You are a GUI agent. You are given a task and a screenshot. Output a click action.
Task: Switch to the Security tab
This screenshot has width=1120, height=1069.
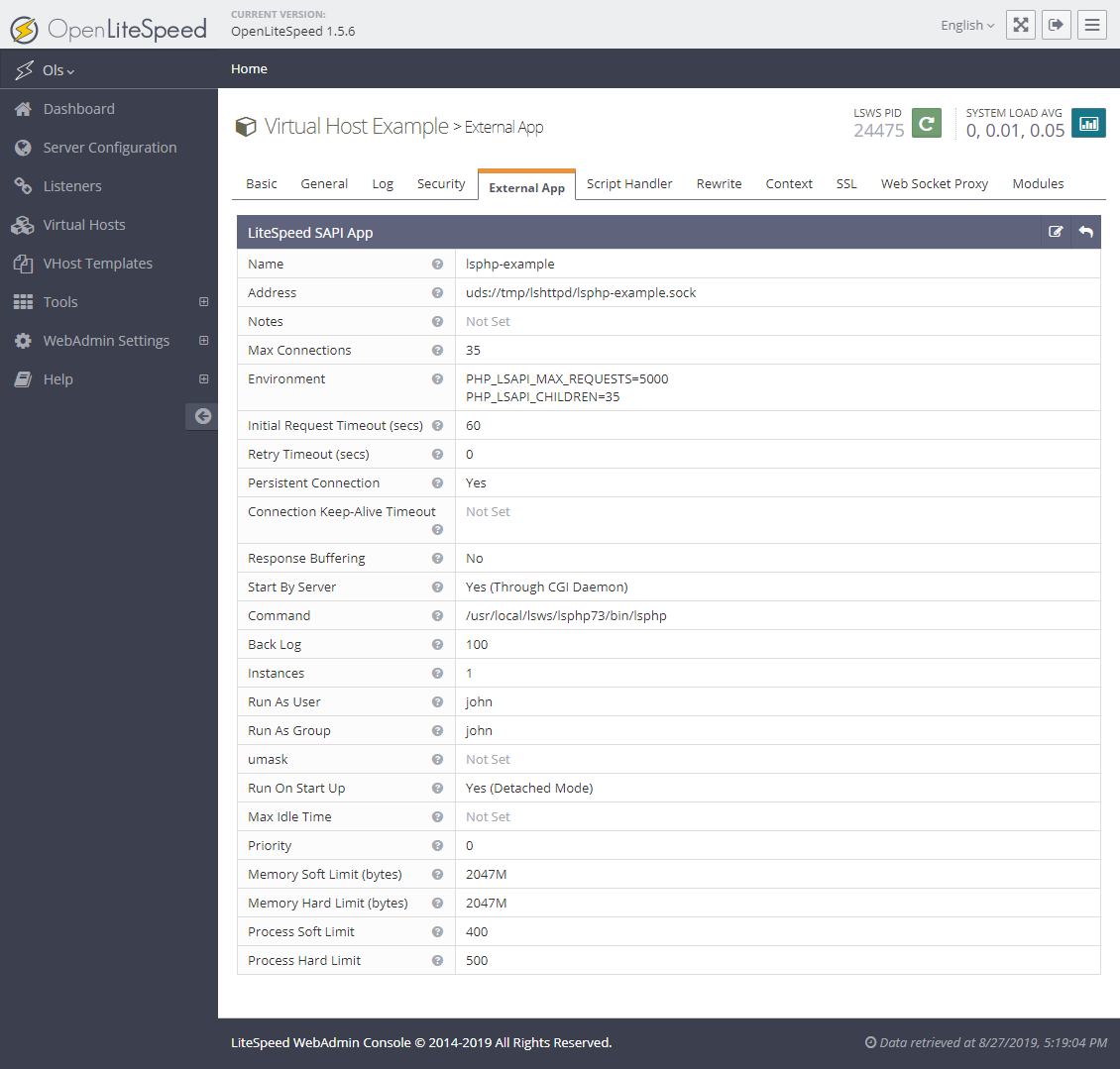pos(441,183)
